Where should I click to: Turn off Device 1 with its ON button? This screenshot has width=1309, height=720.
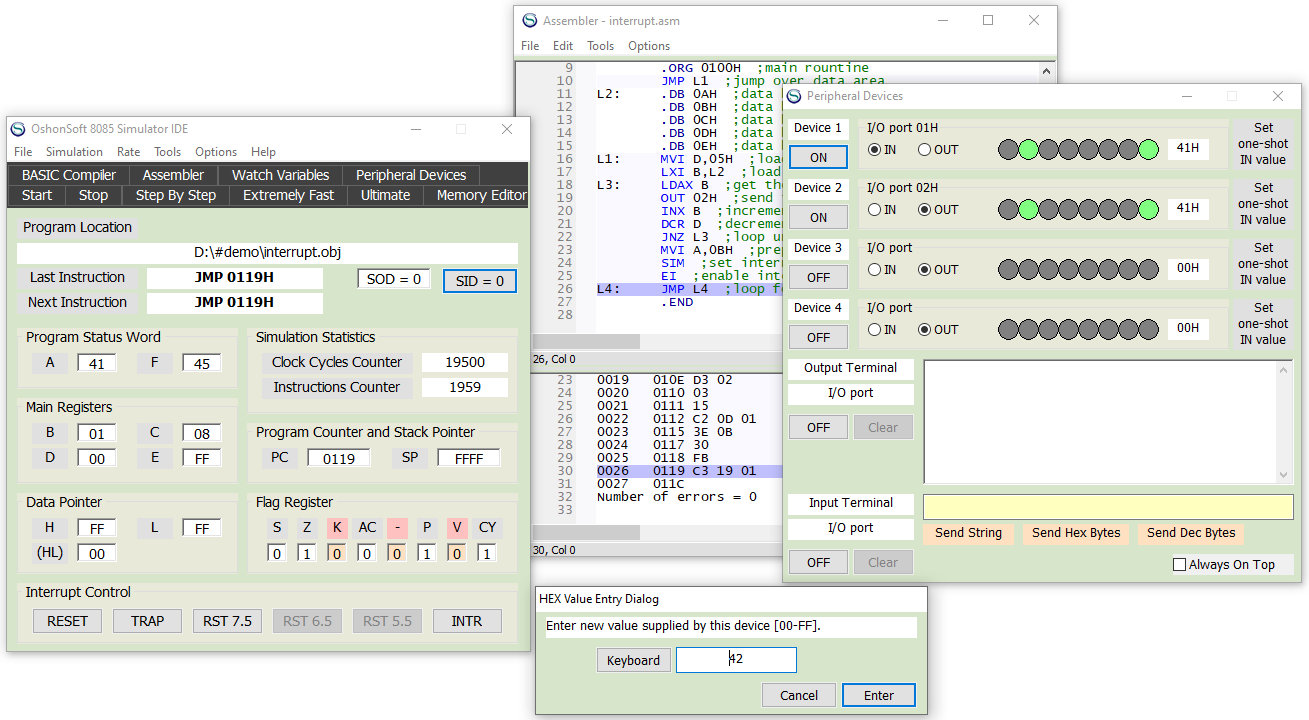[819, 157]
